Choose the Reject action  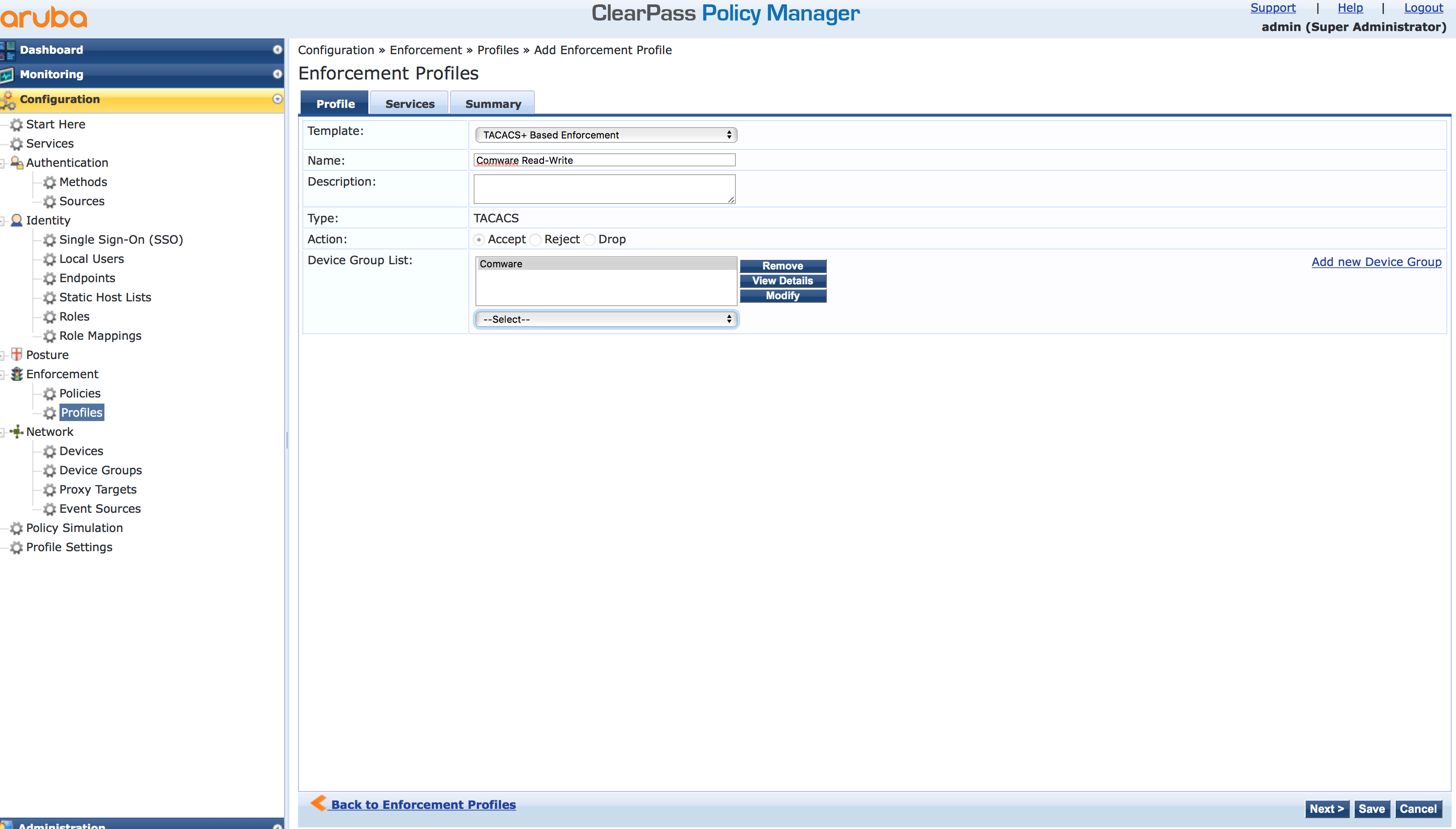tap(536, 240)
